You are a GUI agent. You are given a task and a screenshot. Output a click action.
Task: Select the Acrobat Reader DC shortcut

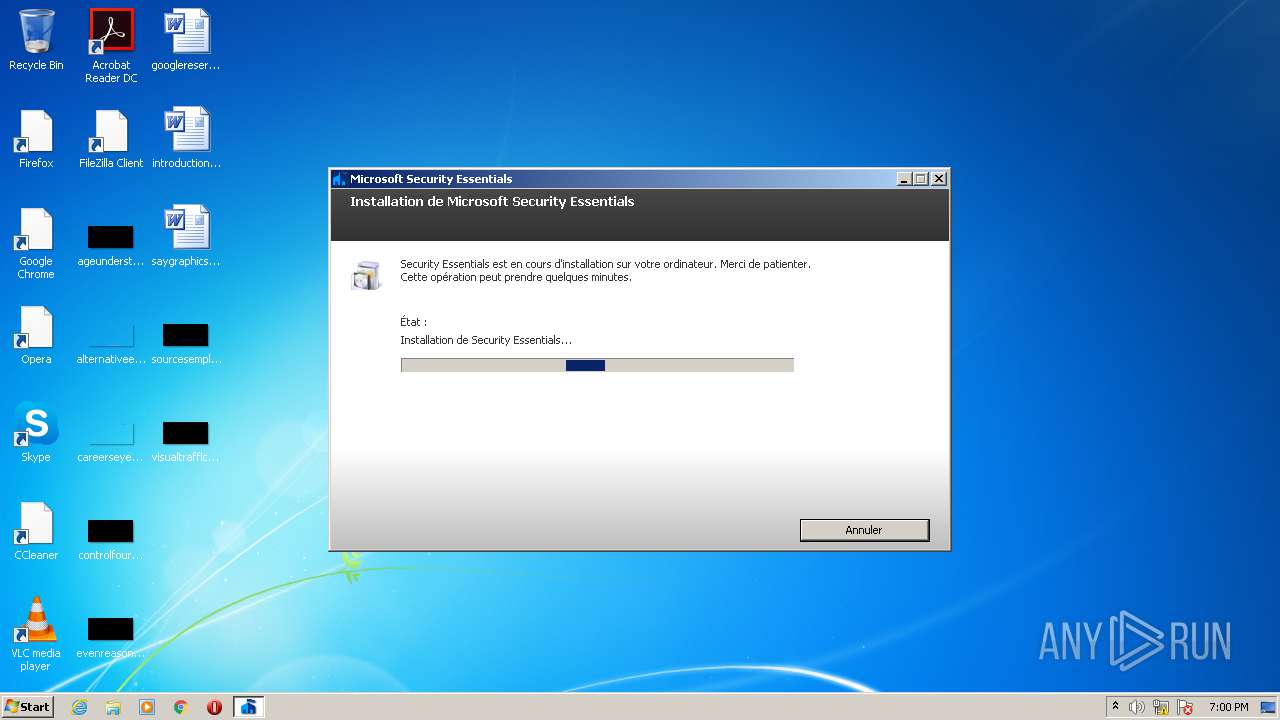coord(111,46)
